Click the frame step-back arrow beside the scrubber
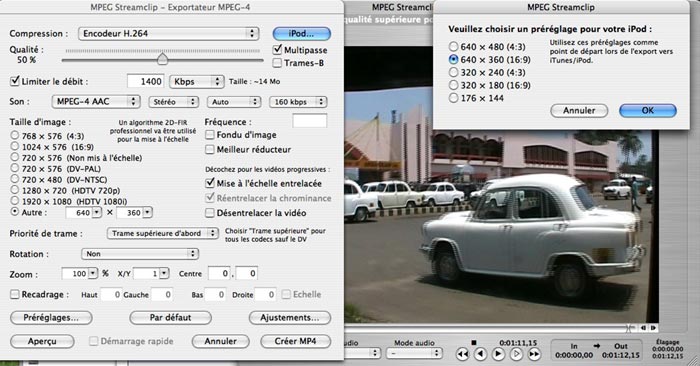This screenshot has height=366, width=700. point(643,328)
